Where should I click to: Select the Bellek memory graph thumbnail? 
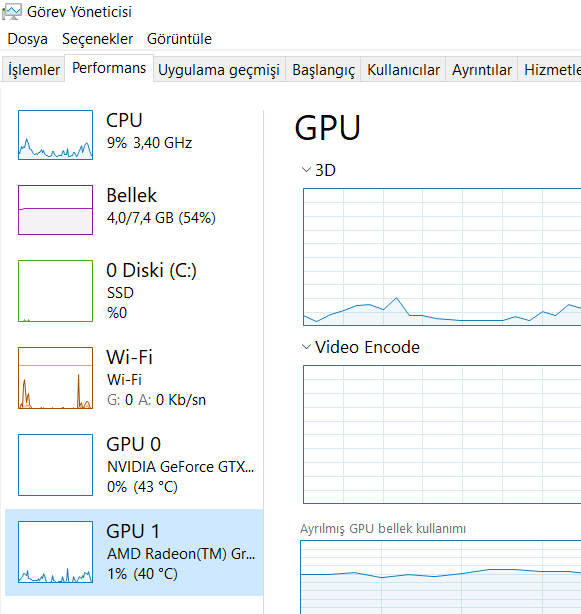55,210
